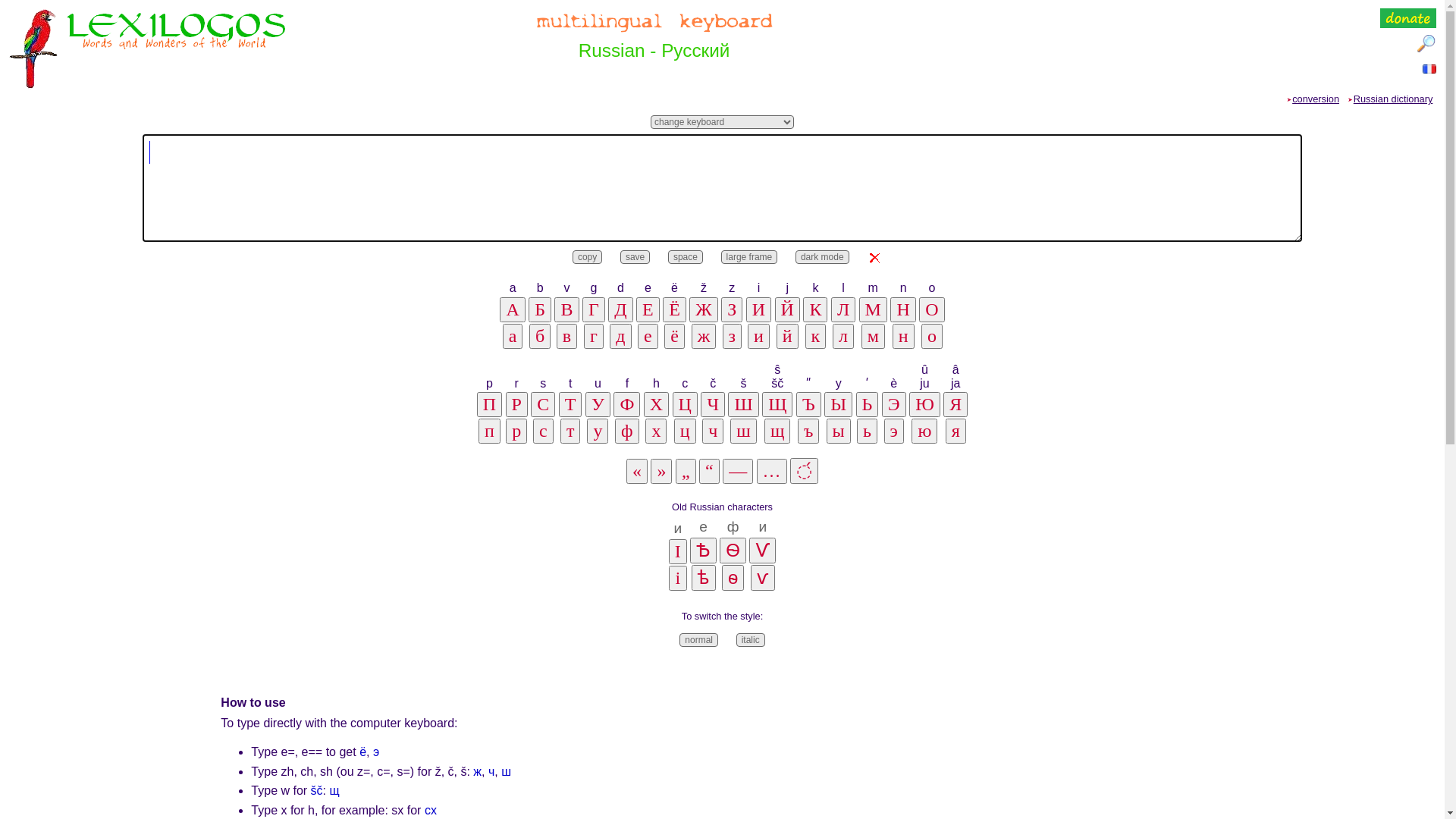Insert lowercase letter ч
The image size is (1456, 819).
713,431
